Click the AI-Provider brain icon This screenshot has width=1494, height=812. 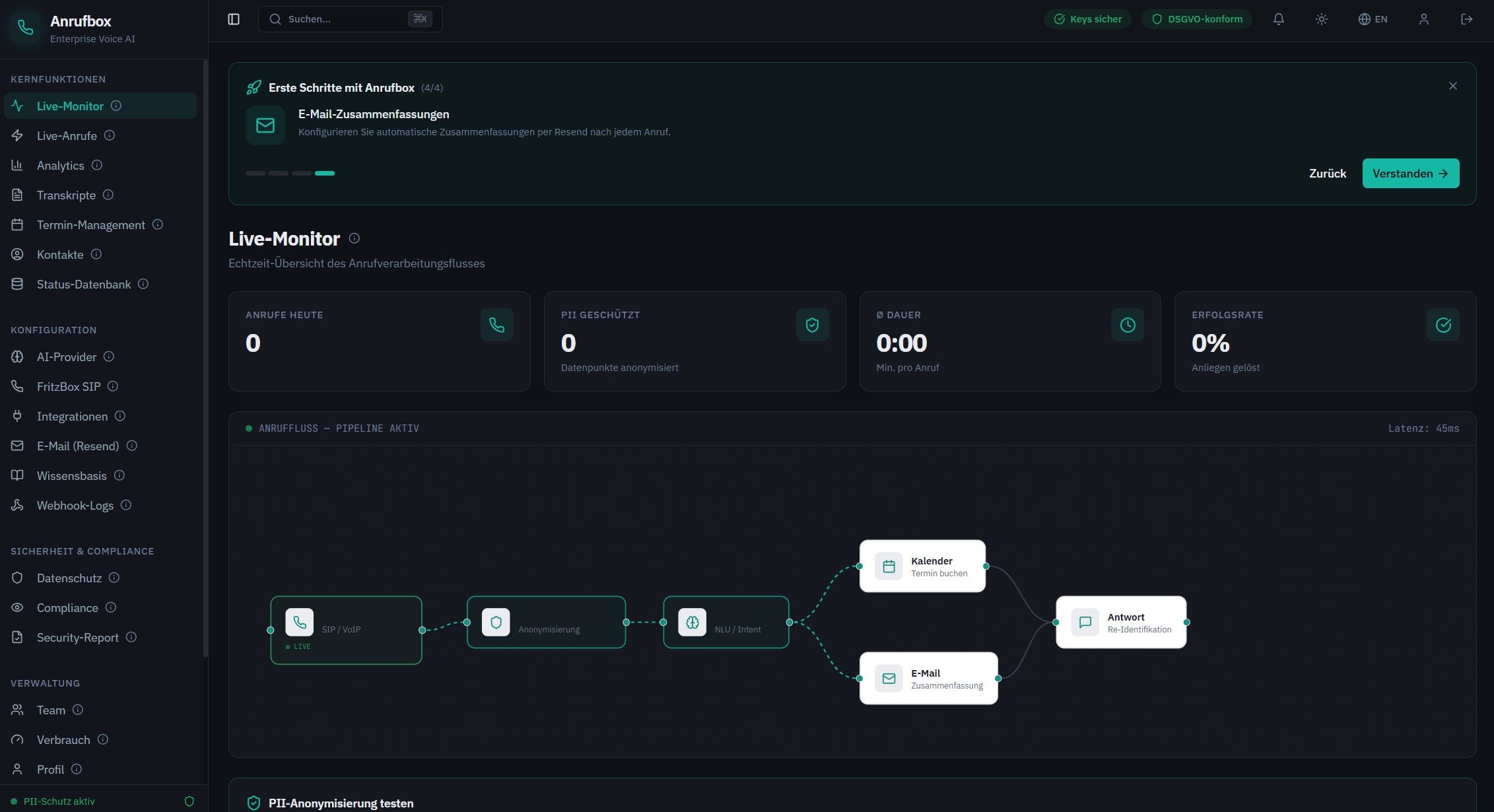(17, 356)
